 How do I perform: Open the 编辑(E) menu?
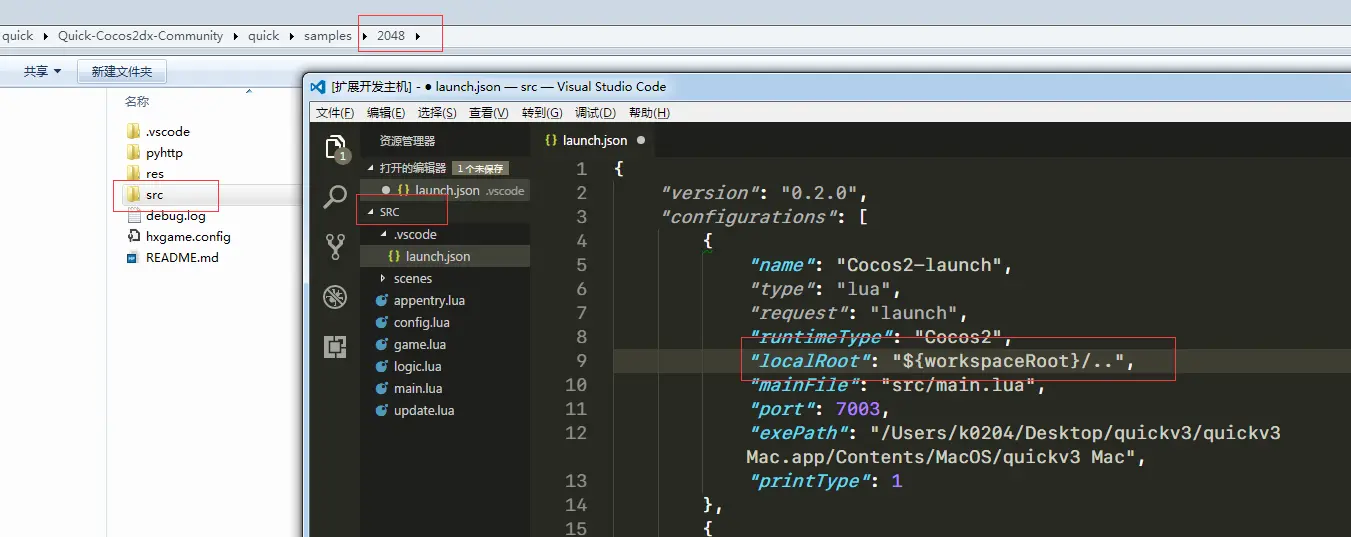386,113
